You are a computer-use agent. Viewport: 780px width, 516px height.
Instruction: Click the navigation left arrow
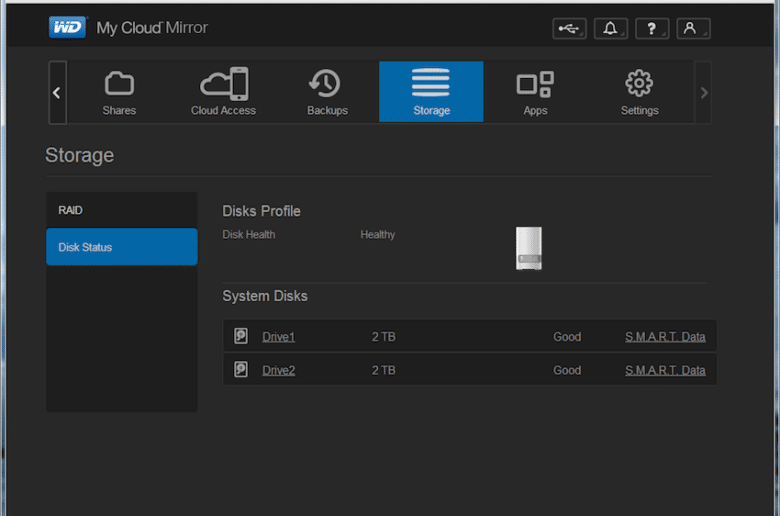coord(57,93)
